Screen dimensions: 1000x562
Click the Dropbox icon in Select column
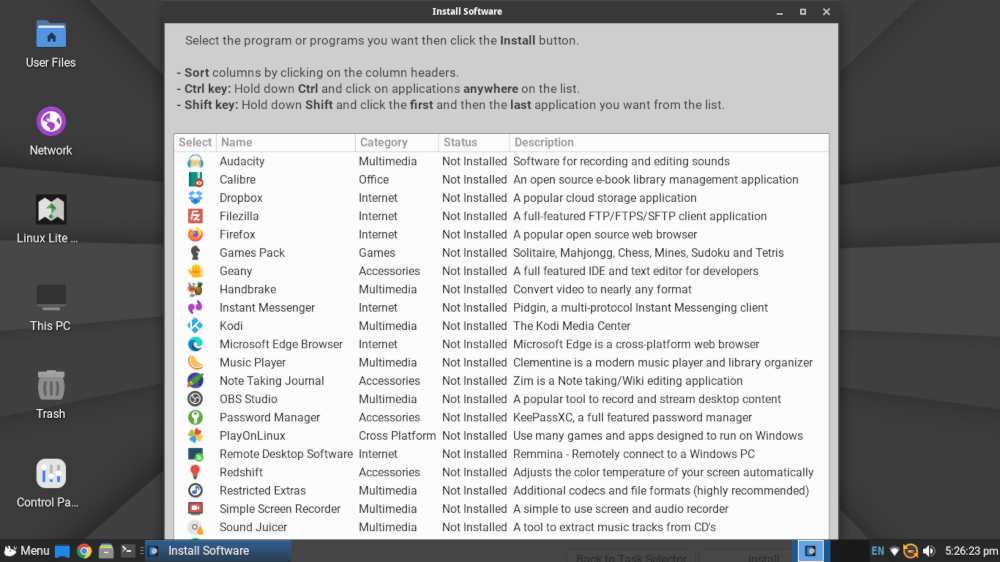pos(195,198)
